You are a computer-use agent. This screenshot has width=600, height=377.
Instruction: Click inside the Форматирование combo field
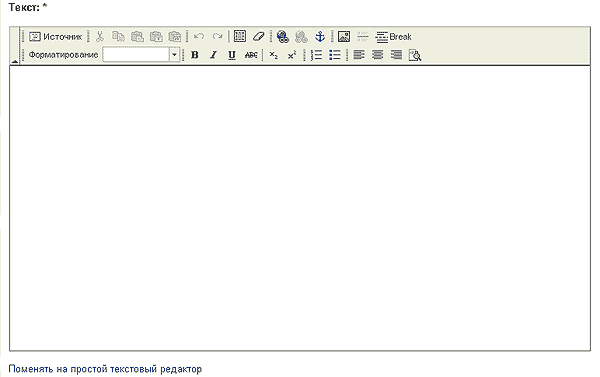point(136,55)
